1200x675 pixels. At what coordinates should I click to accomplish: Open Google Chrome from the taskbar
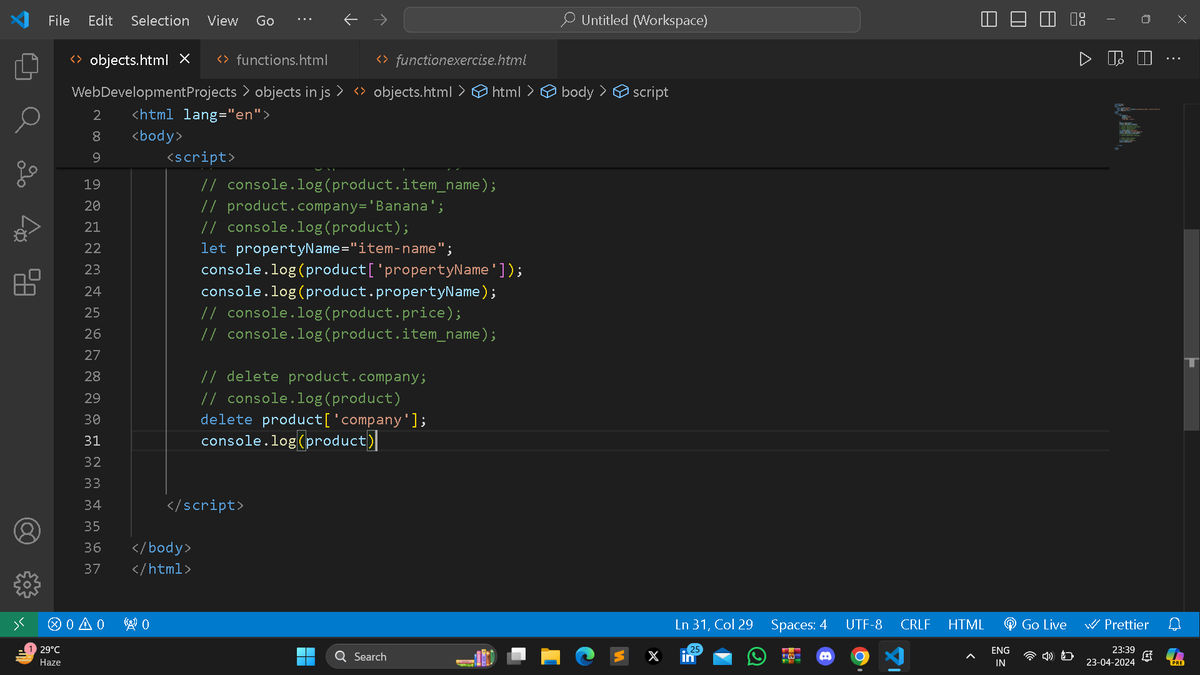click(x=860, y=656)
